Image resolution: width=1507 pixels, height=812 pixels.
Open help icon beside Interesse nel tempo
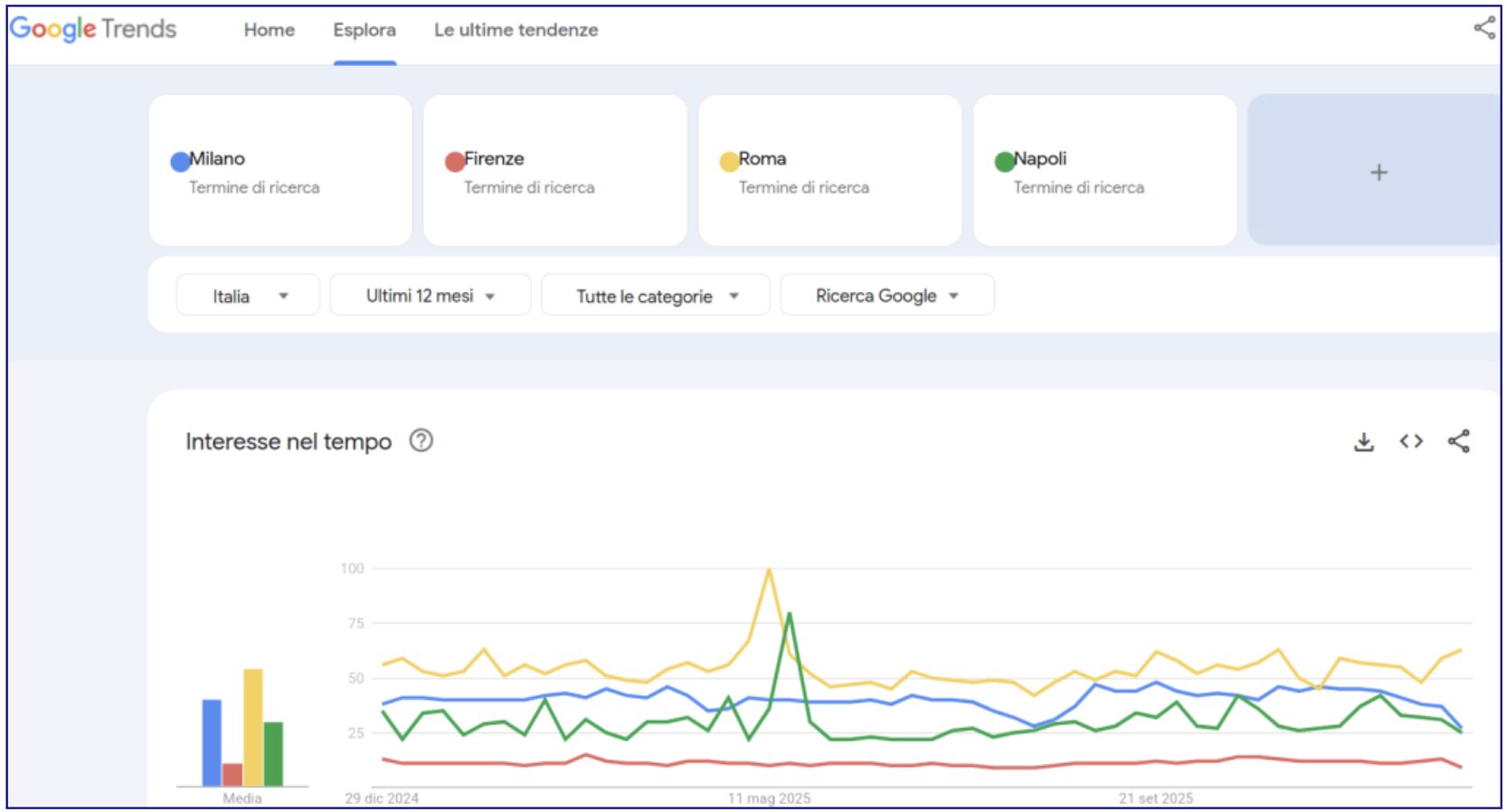coord(421,440)
